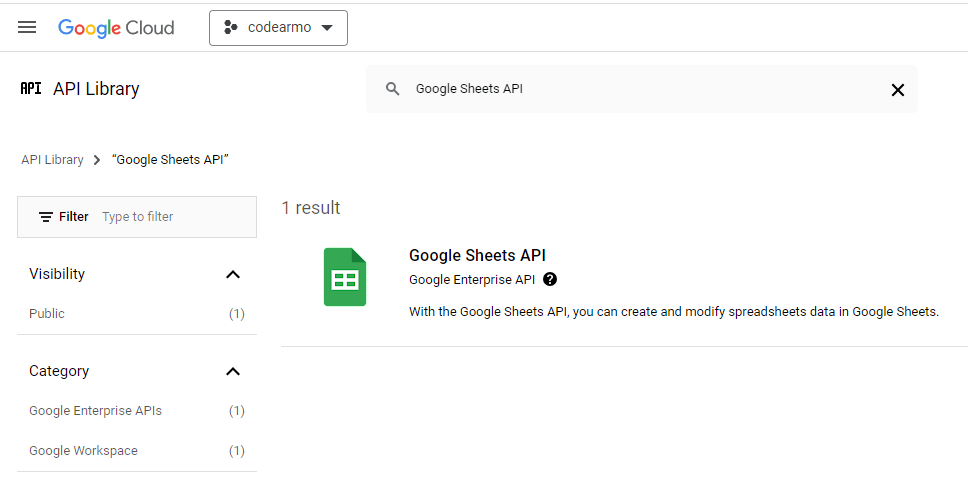Click the Google Enterprise API subtitle
The width and height of the screenshot is (968, 484).
pos(472,280)
